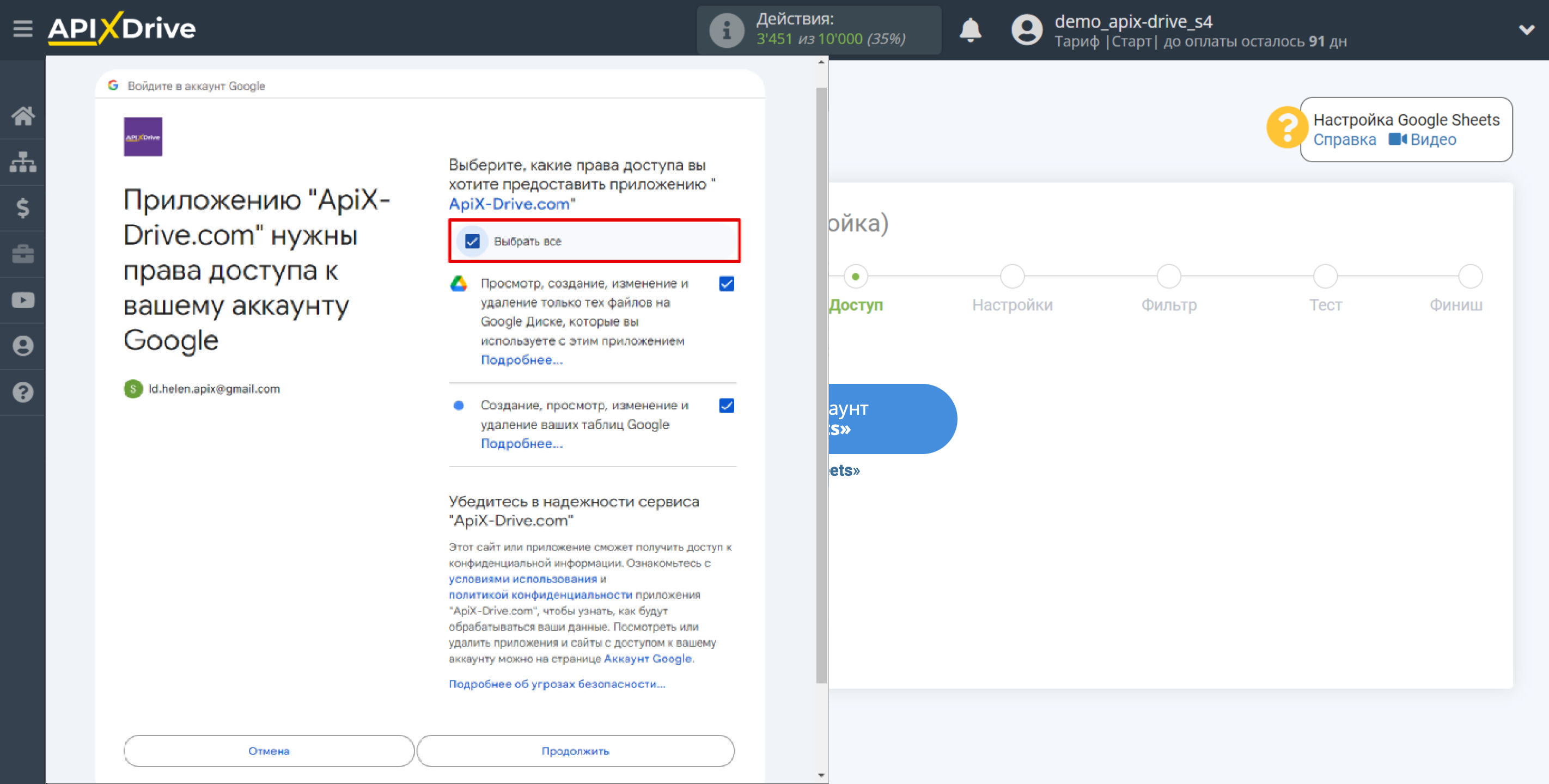
Task: Open Подробнее link under Google Sheets permission
Action: point(521,444)
